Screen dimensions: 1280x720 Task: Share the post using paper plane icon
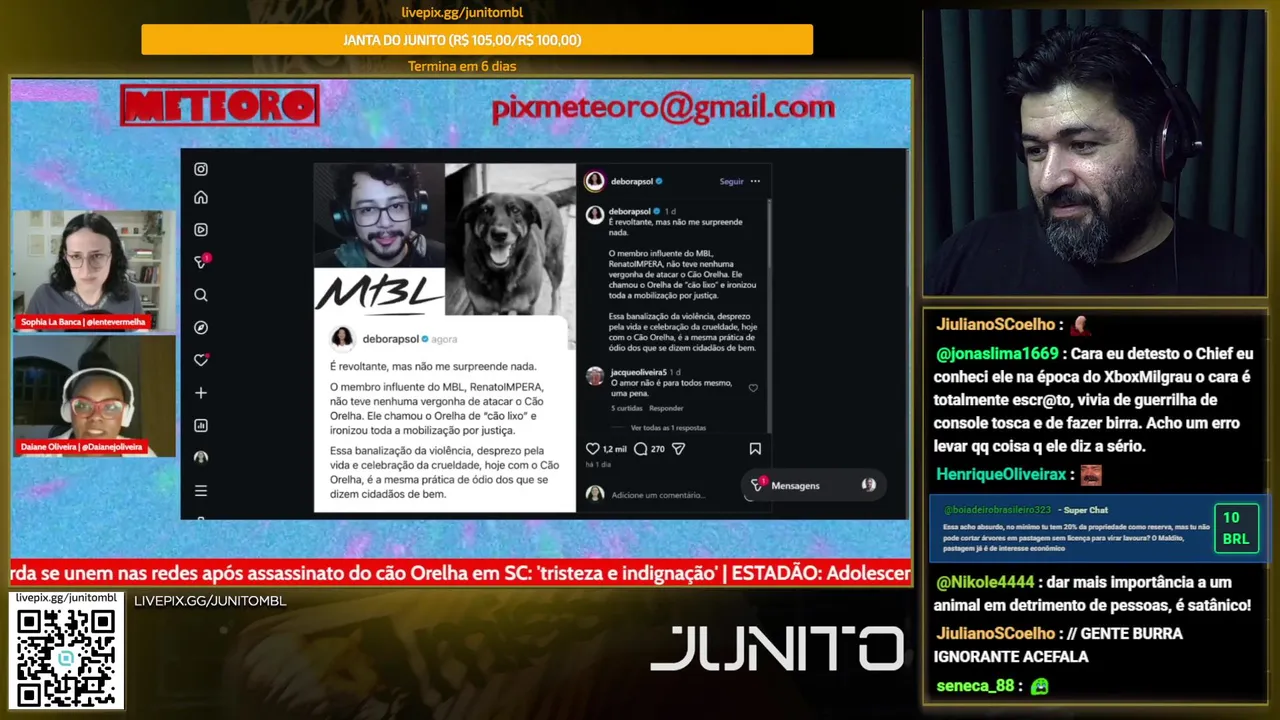click(678, 449)
